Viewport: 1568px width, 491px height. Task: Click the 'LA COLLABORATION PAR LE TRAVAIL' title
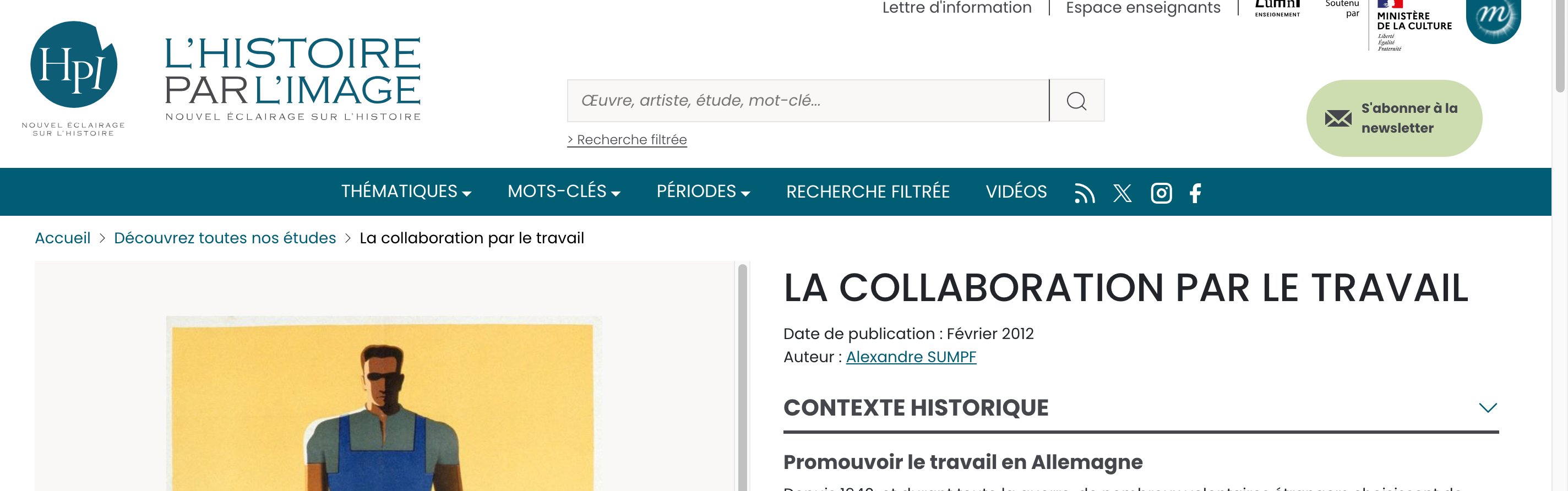[x=1126, y=287]
